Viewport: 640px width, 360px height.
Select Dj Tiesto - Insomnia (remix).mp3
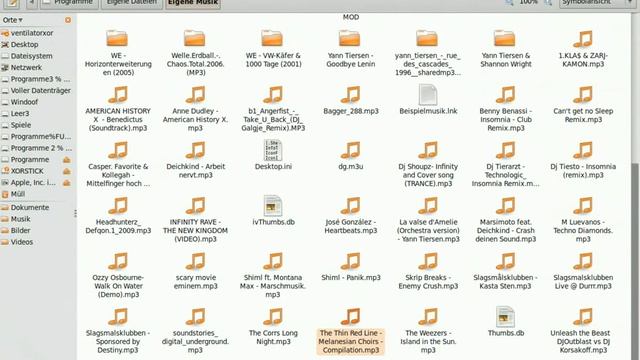point(583,160)
